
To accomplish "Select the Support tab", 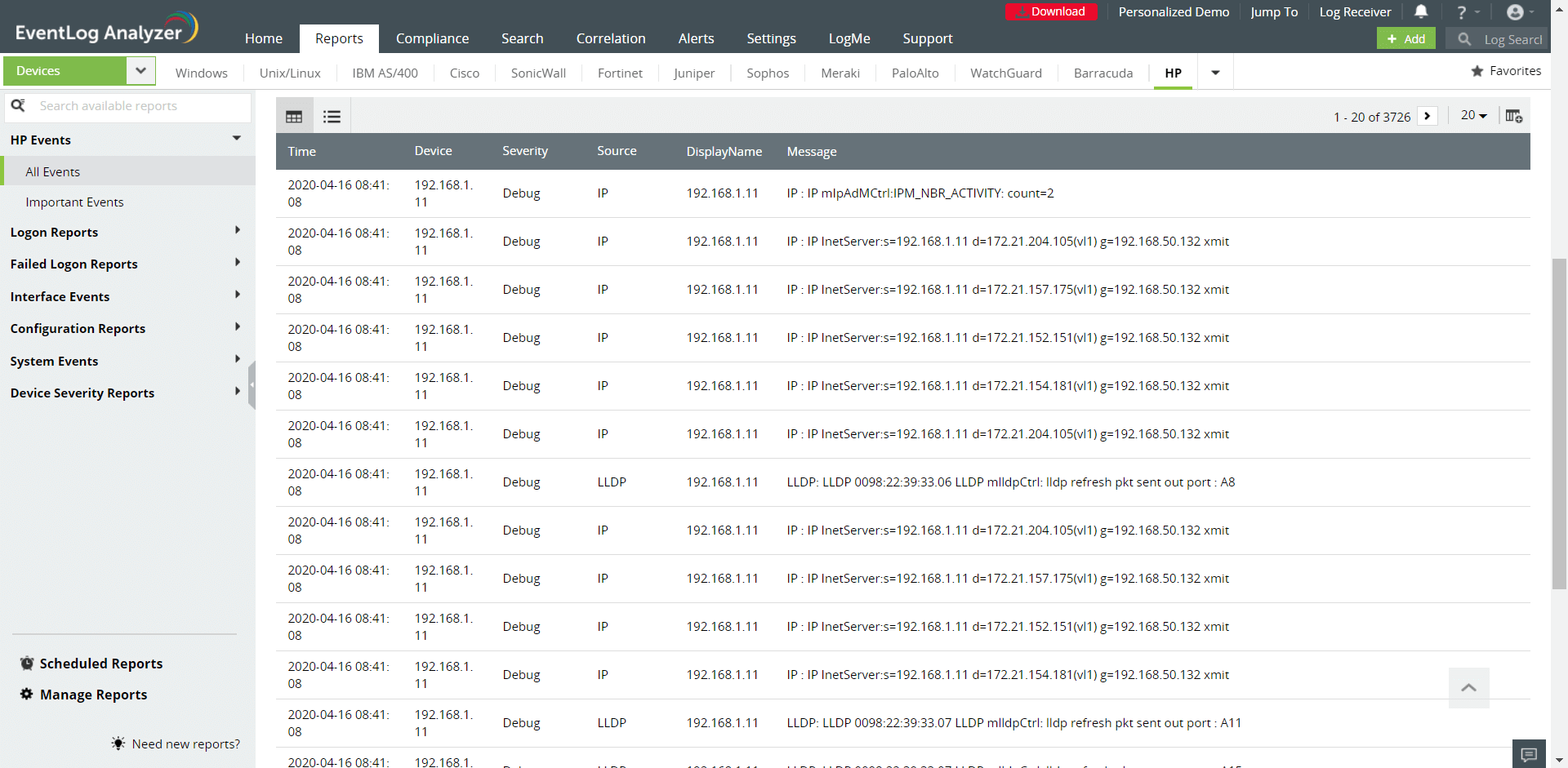I will (928, 38).
